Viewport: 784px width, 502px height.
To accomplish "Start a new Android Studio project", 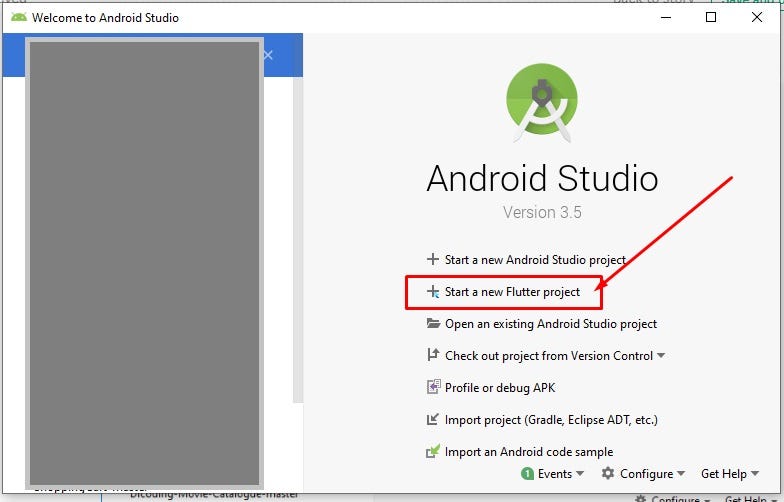I will click(535, 260).
